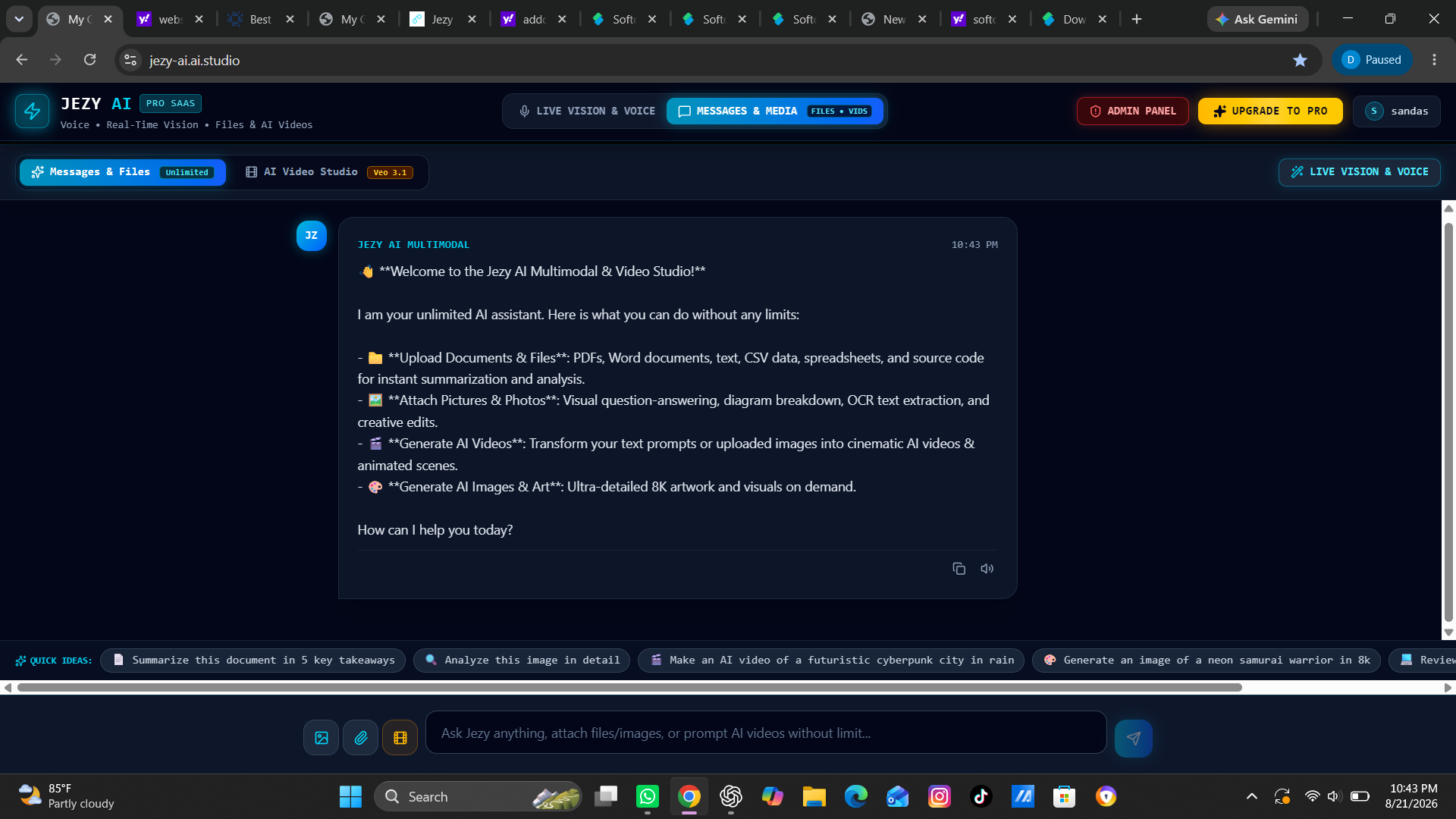Send the message with paper plane button

(x=1134, y=738)
